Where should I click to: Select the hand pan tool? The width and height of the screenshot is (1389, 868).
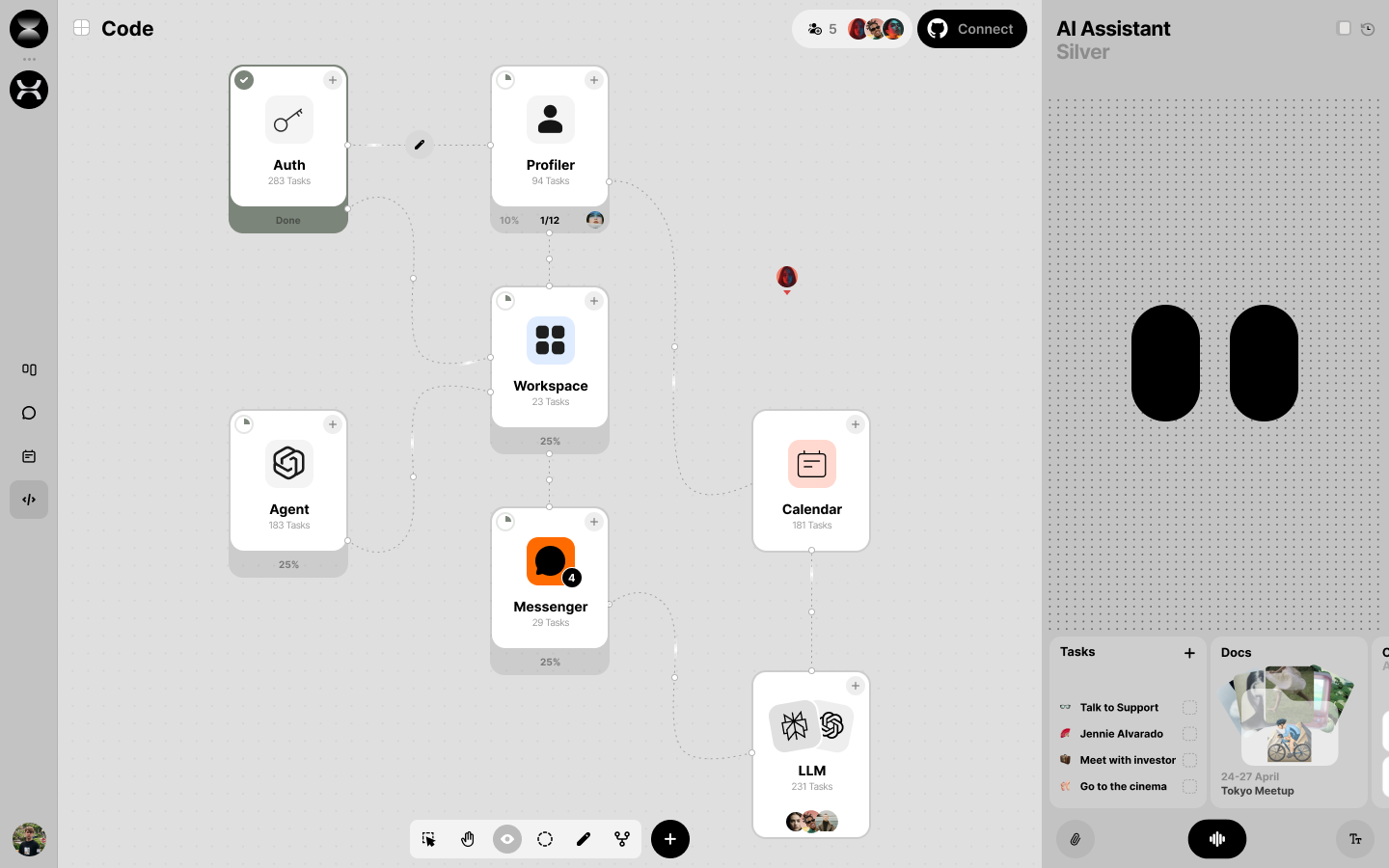(468, 839)
